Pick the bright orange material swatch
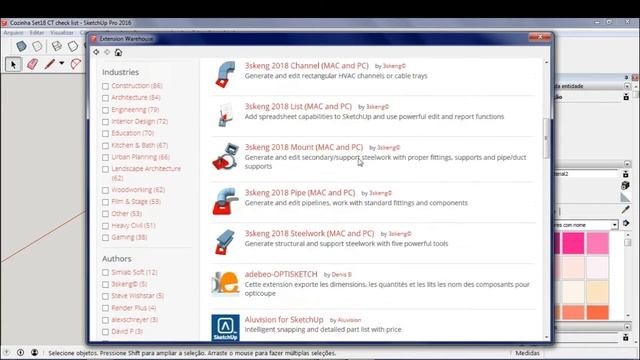Image resolution: width=640 pixels, height=360 pixels. [x=598, y=312]
